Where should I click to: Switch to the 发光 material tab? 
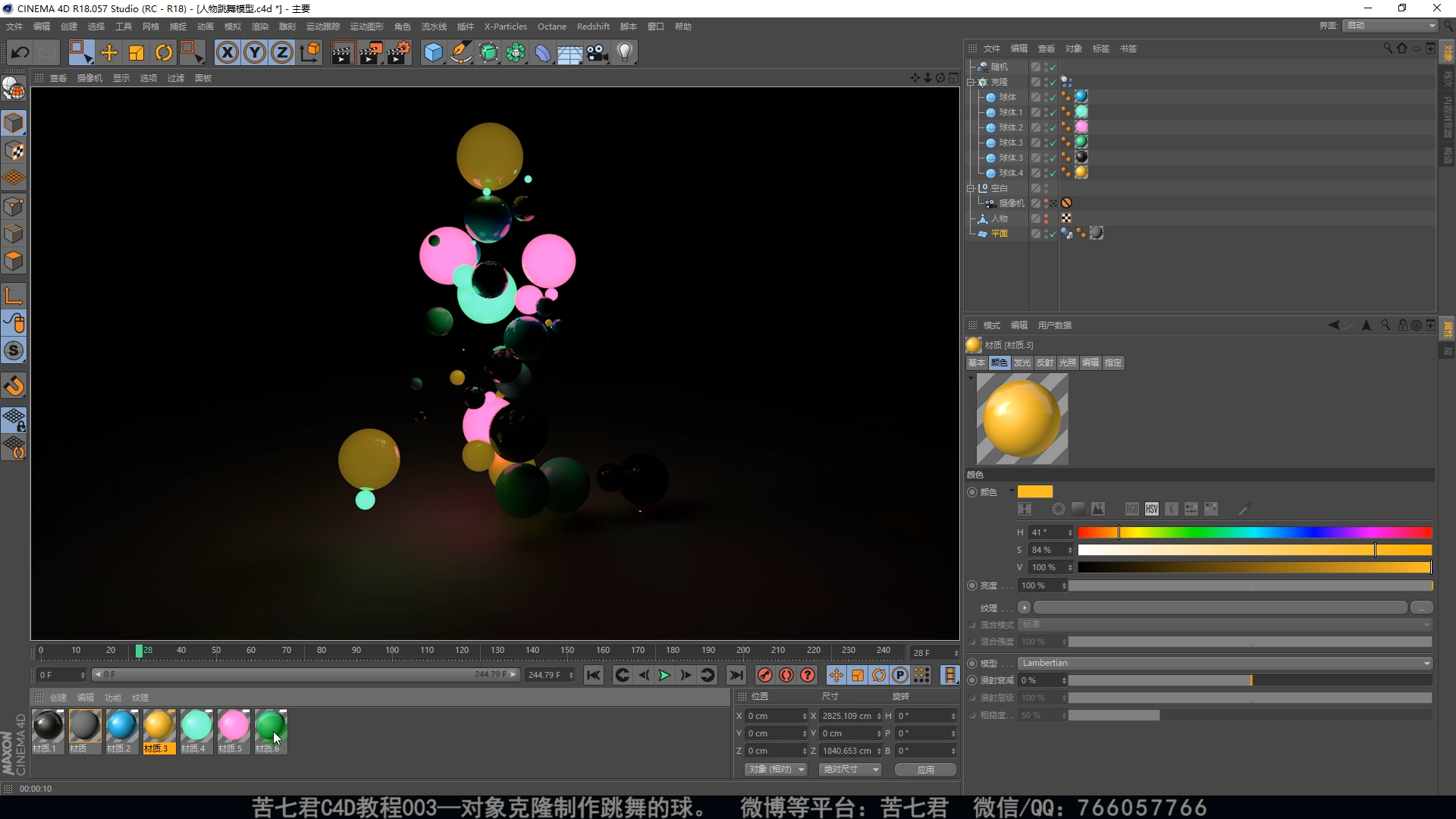[x=1022, y=362]
